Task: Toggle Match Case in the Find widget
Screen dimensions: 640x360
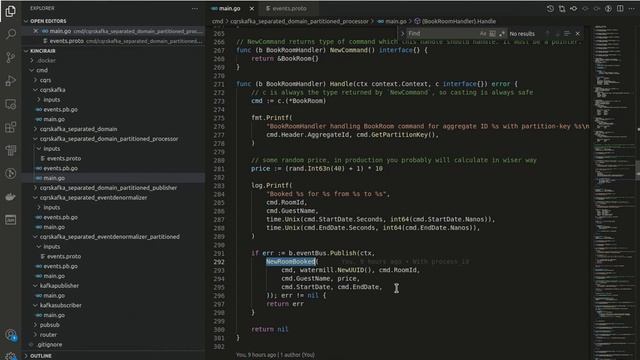Action: (483, 33)
